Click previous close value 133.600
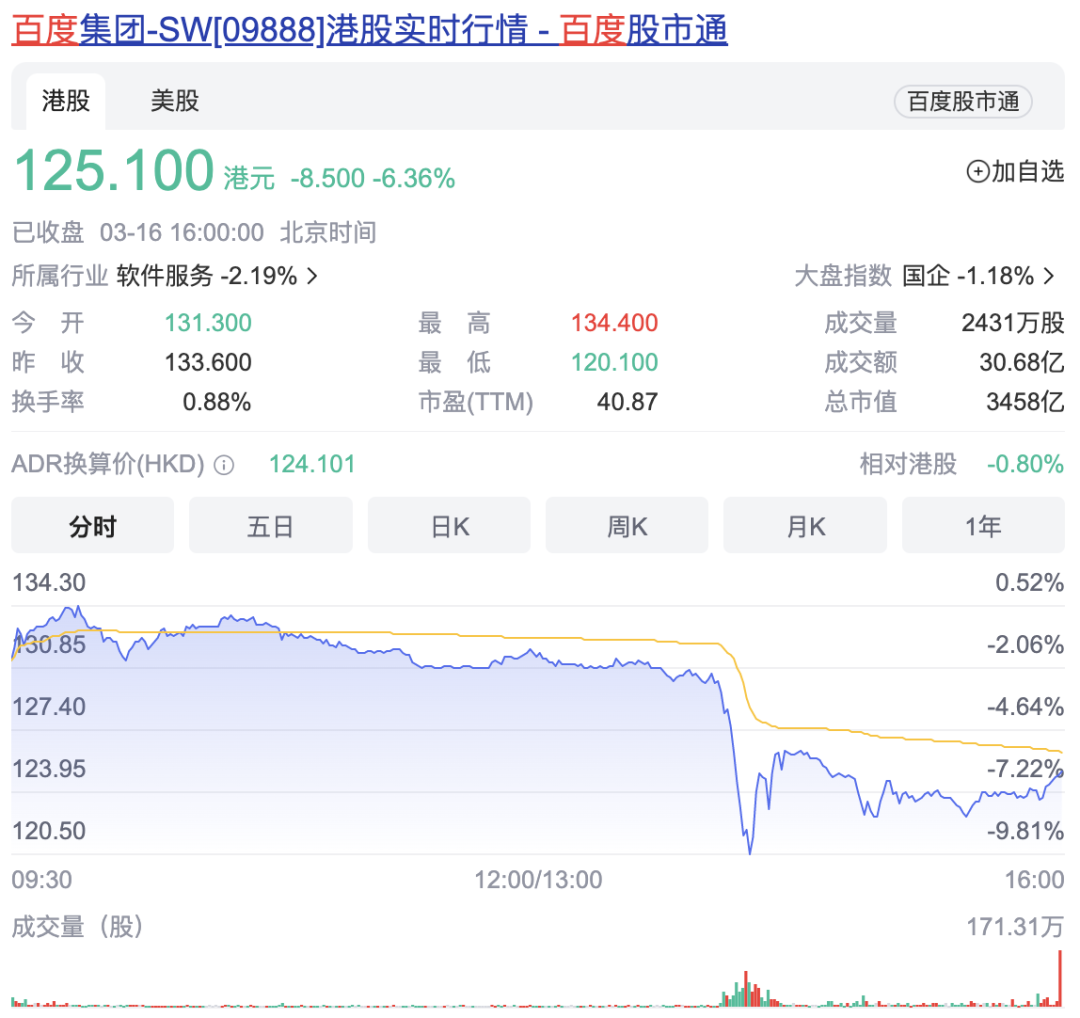The width and height of the screenshot is (1080, 1018). point(208,362)
